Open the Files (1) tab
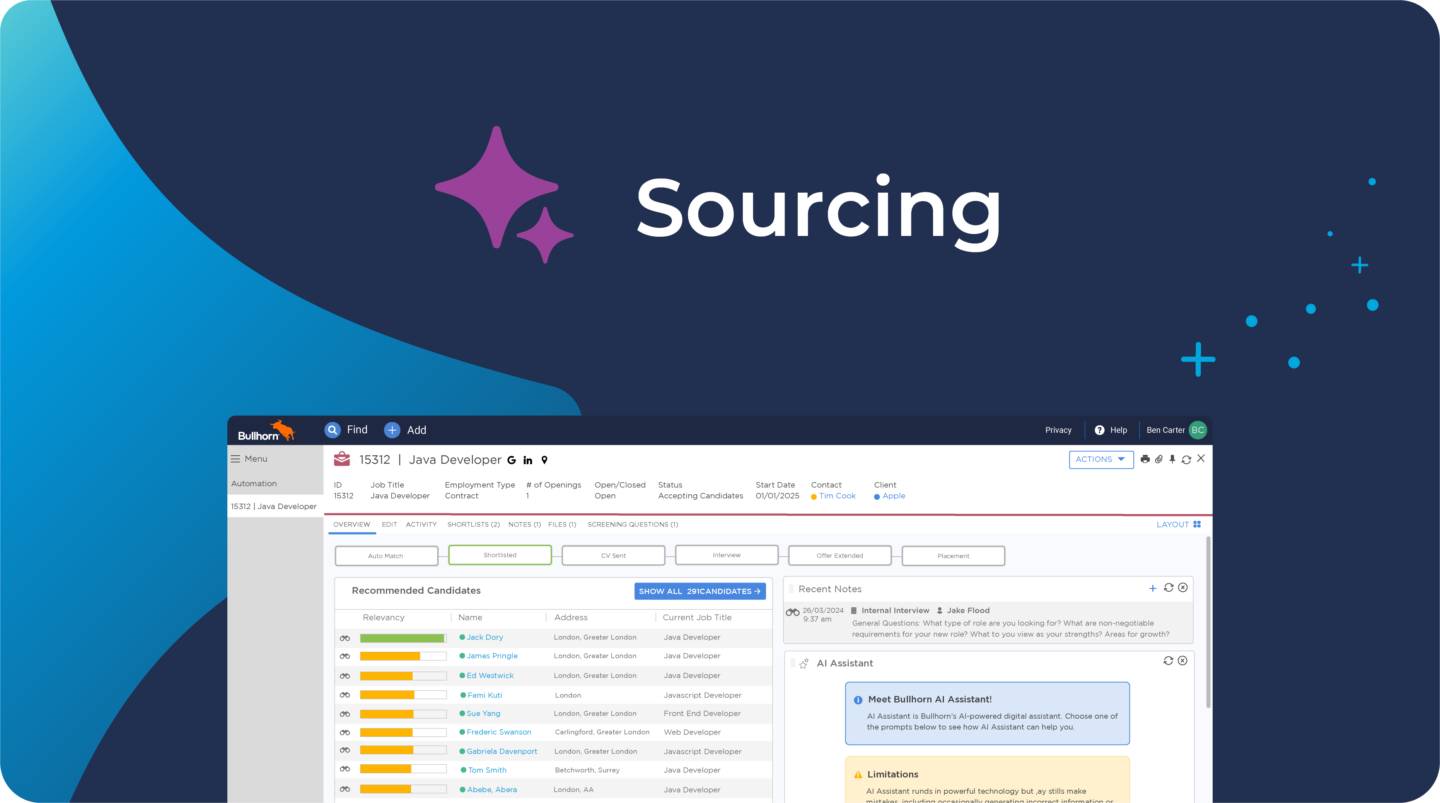This screenshot has height=803, width=1440. (x=562, y=524)
